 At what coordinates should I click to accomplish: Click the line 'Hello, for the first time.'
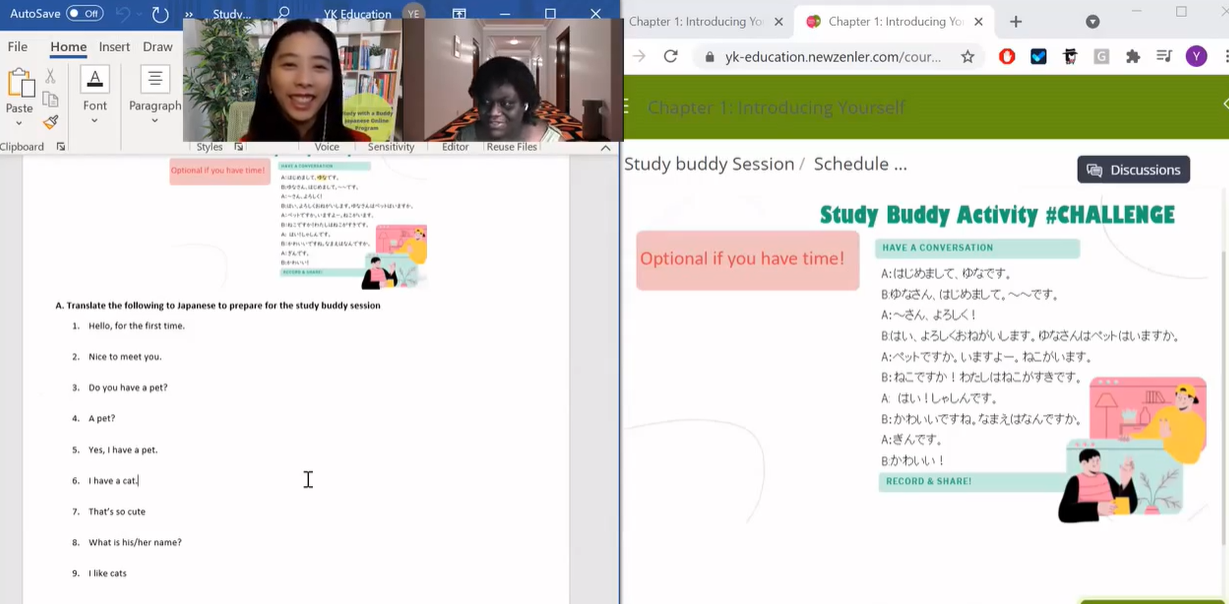point(136,326)
